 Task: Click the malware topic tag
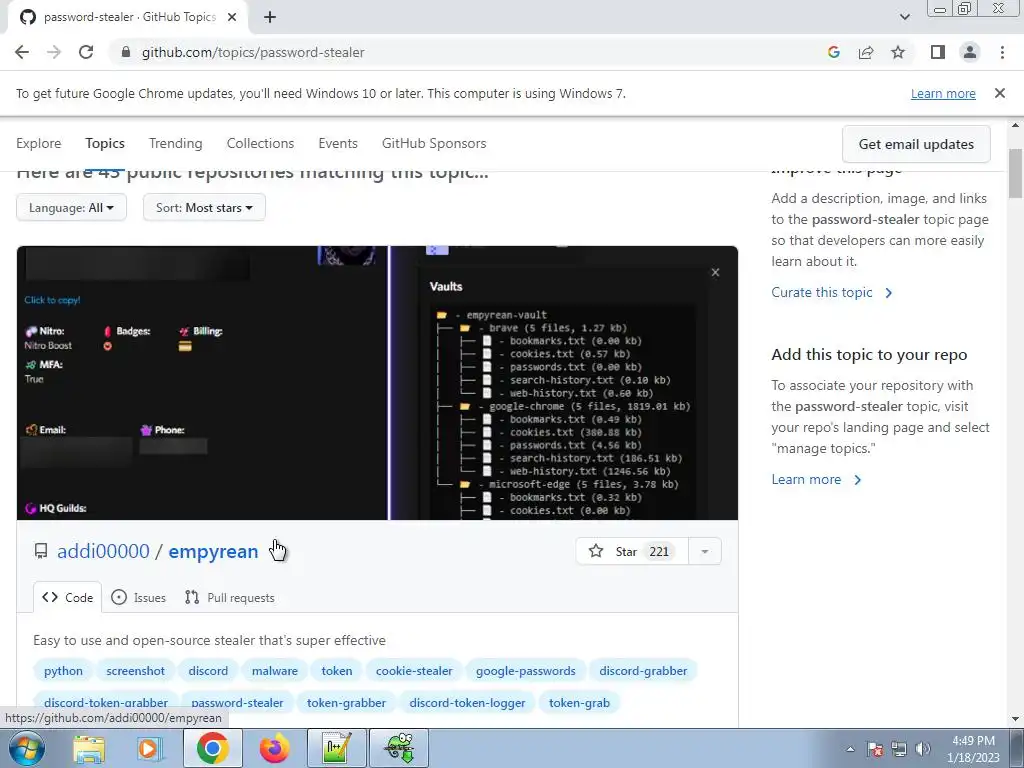pyautogui.click(x=275, y=671)
